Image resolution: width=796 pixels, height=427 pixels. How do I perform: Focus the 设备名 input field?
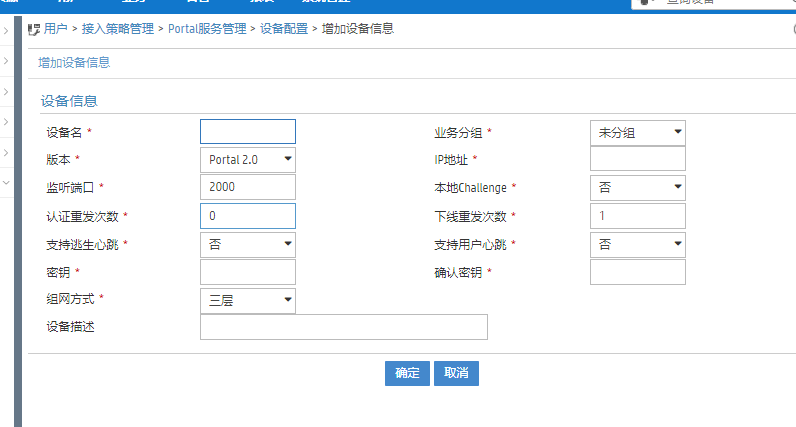[248, 132]
